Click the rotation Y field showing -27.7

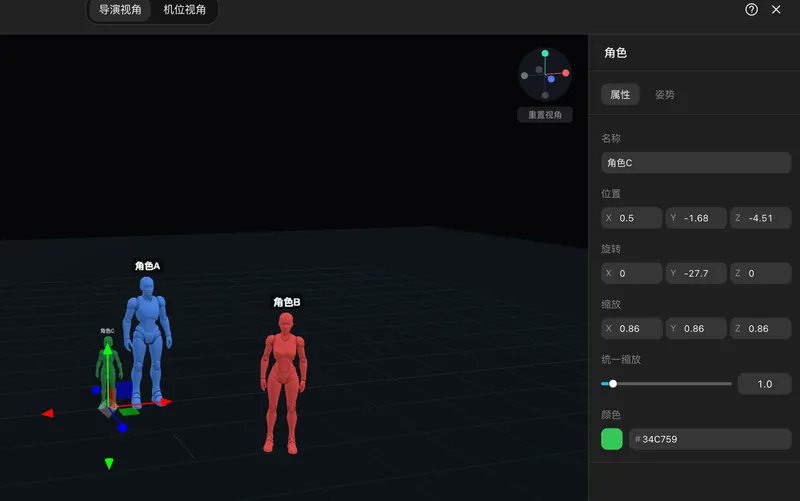[x=696, y=273]
